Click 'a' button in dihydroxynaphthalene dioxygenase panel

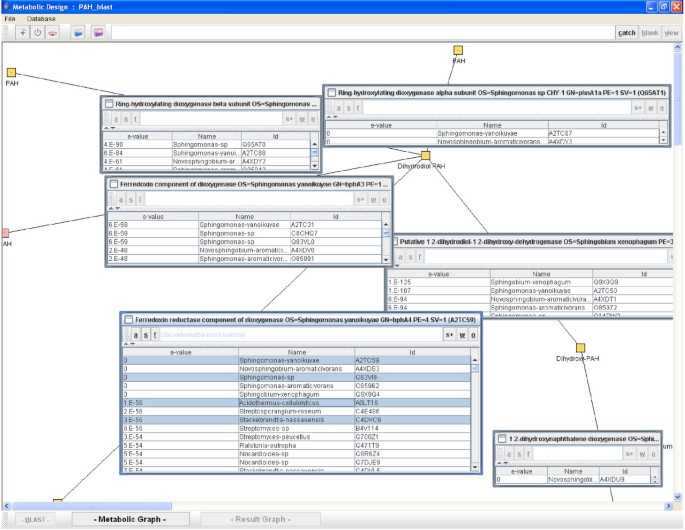pyautogui.click(x=509, y=454)
